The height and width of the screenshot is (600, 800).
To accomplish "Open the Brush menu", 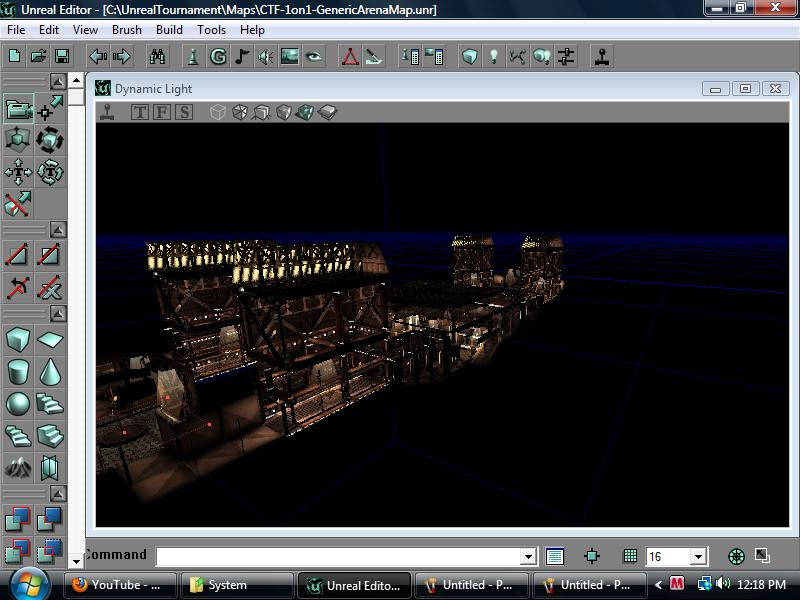I will 126,30.
